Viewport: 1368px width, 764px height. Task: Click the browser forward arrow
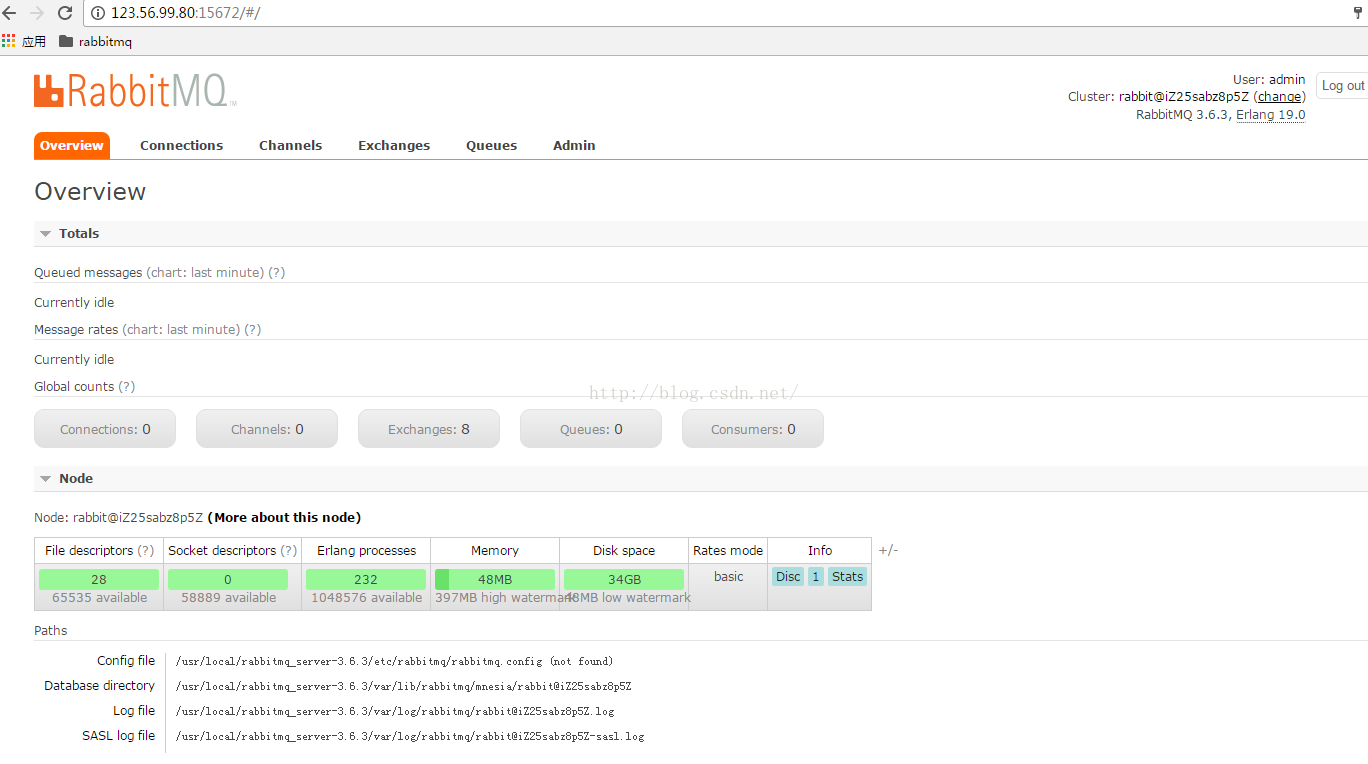coord(37,13)
